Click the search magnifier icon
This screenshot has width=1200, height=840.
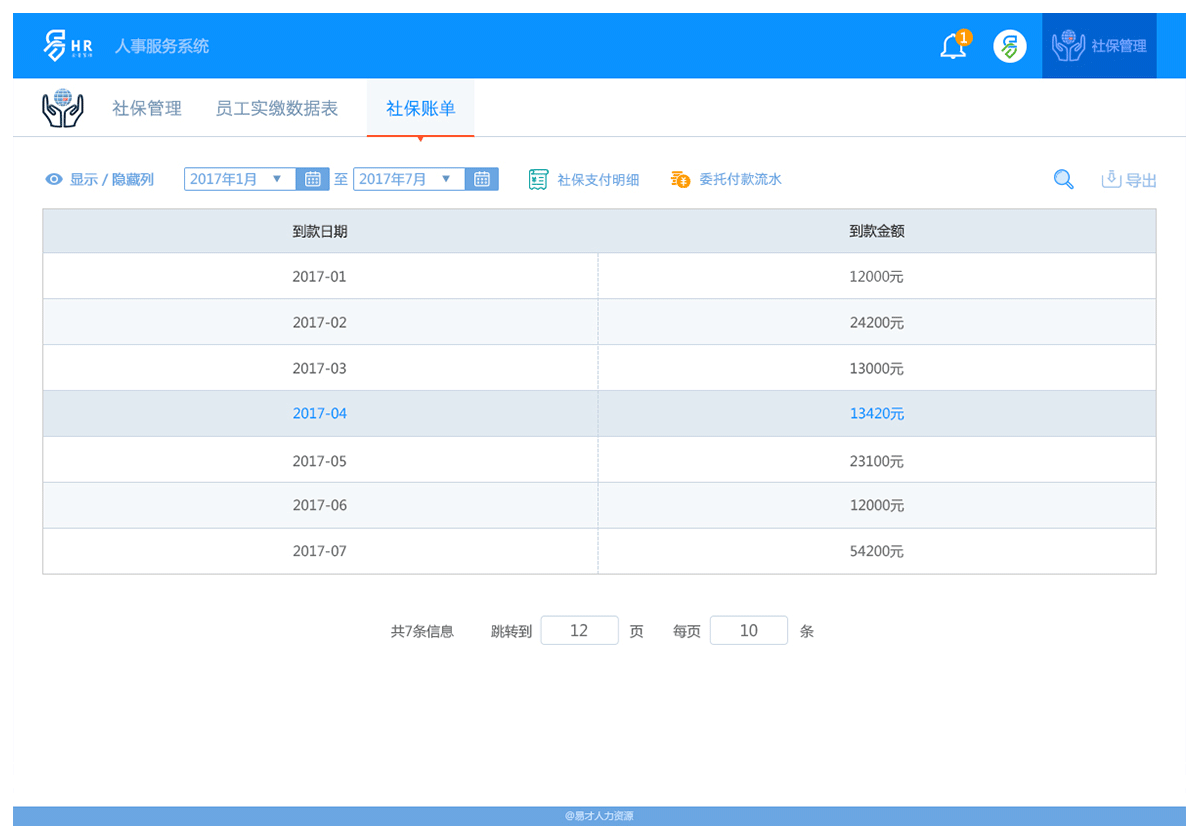pos(1064,180)
